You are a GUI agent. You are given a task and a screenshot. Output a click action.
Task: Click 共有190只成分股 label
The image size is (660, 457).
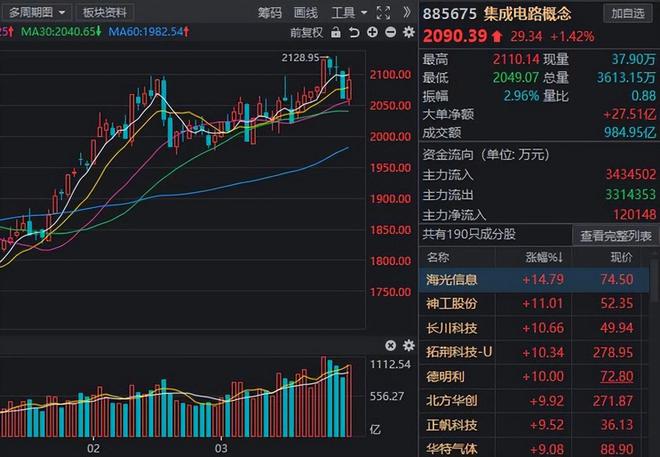tap(469, 234)
